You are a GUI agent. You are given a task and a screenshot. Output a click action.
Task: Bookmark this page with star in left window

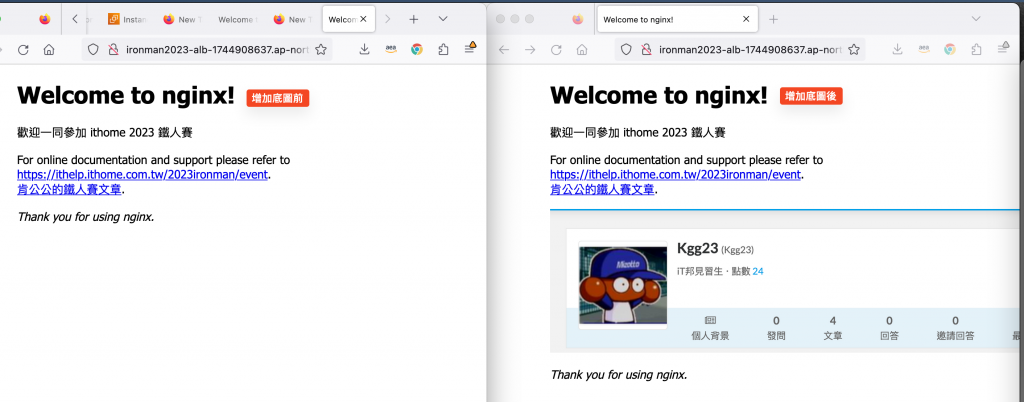tap(321, 49)
